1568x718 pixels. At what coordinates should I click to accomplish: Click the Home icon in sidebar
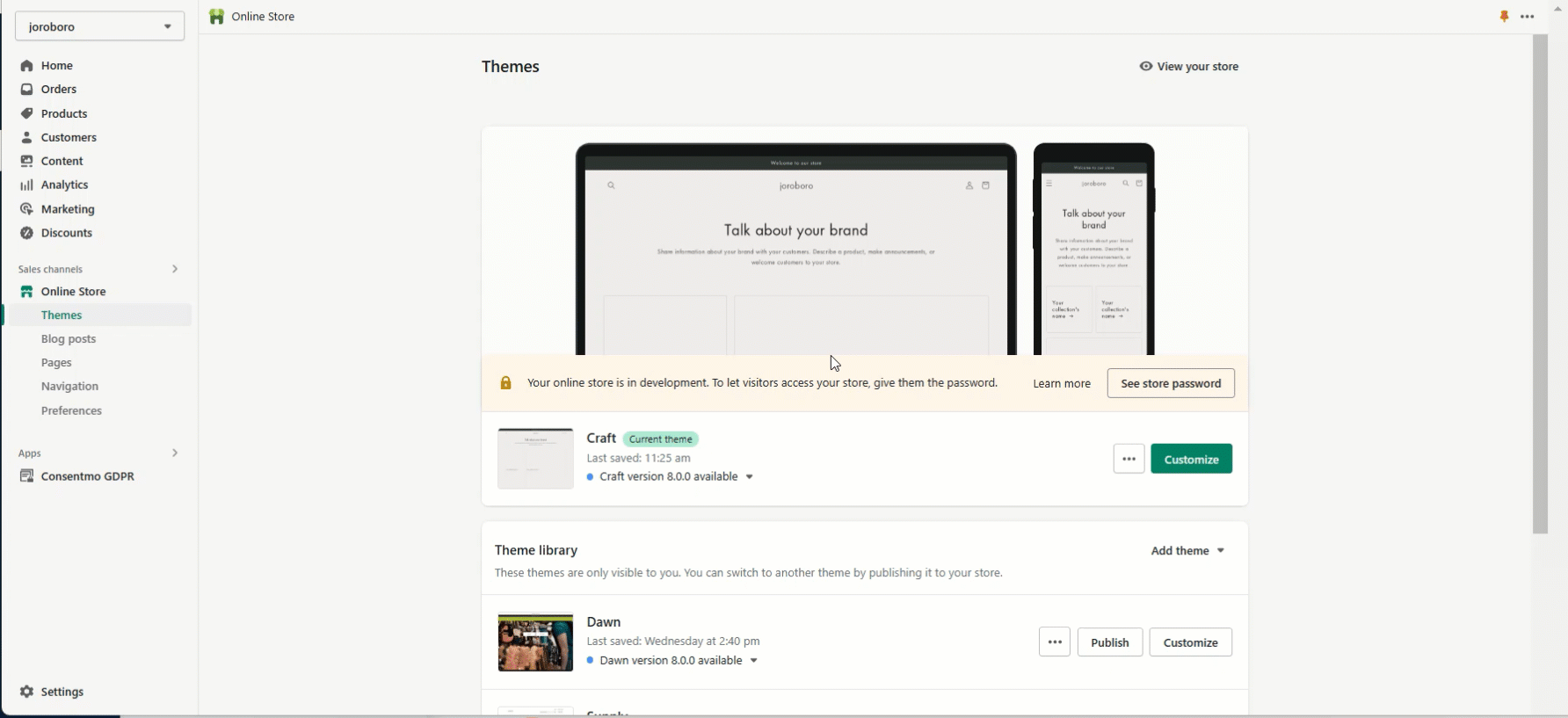click(x=26, y=66)
